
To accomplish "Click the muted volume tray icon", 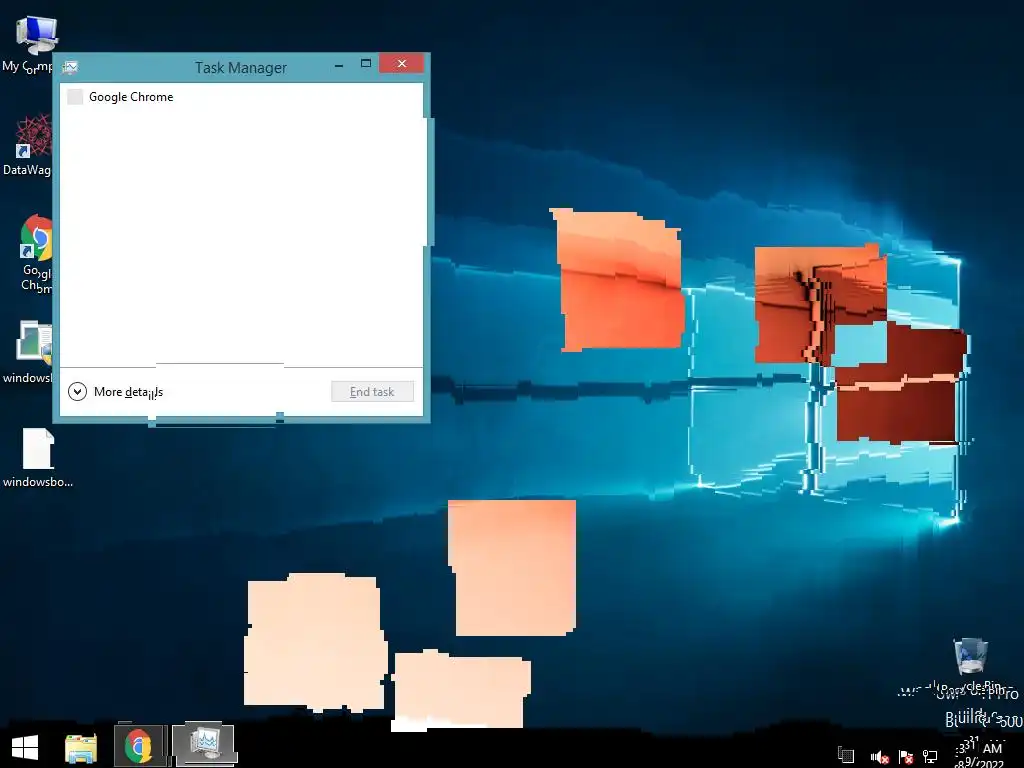I will (x=879, y=757).
